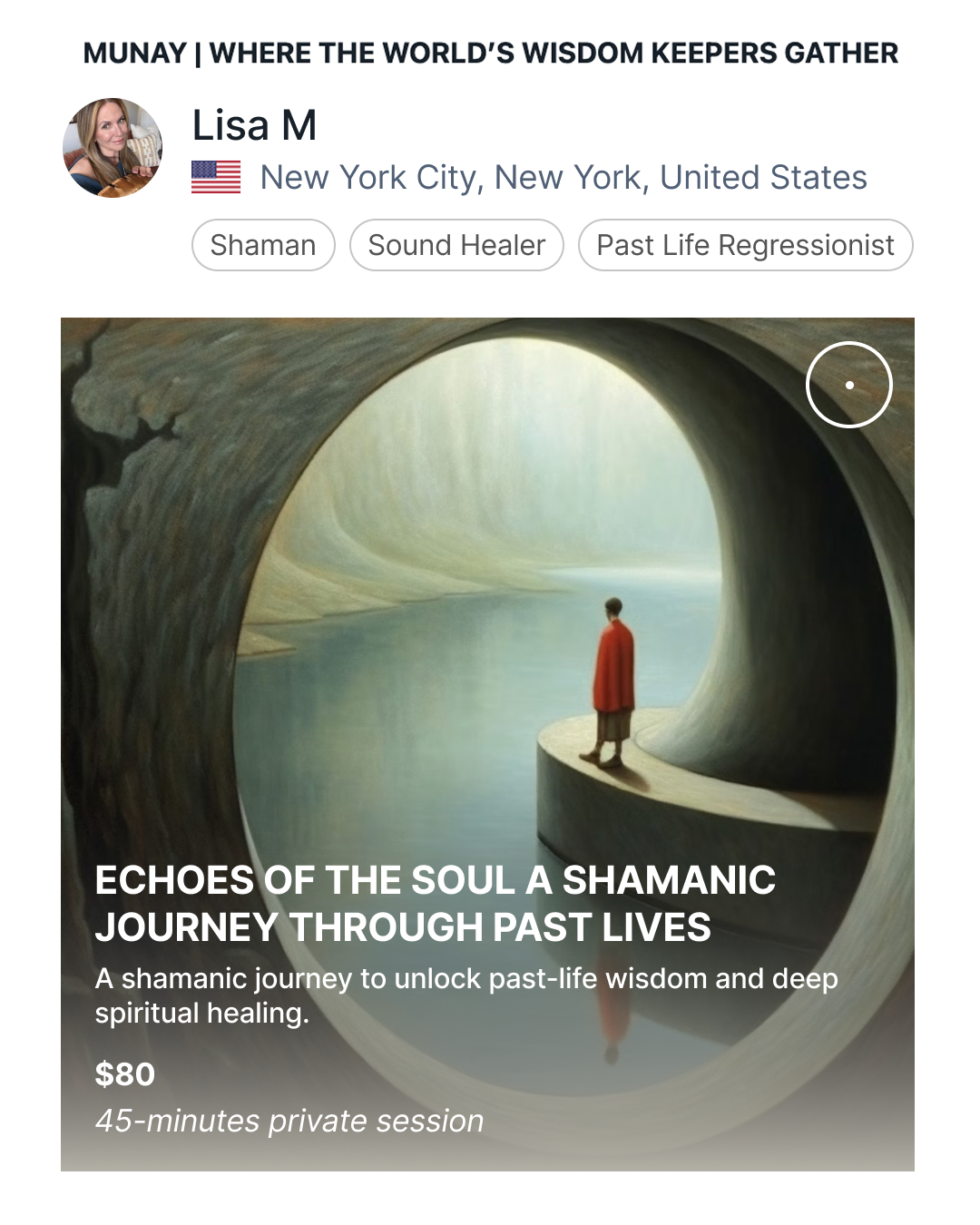This screenshot has height=1225, width=980.
Task: Click the word United States in the location
Action: (x=764, y=178)
